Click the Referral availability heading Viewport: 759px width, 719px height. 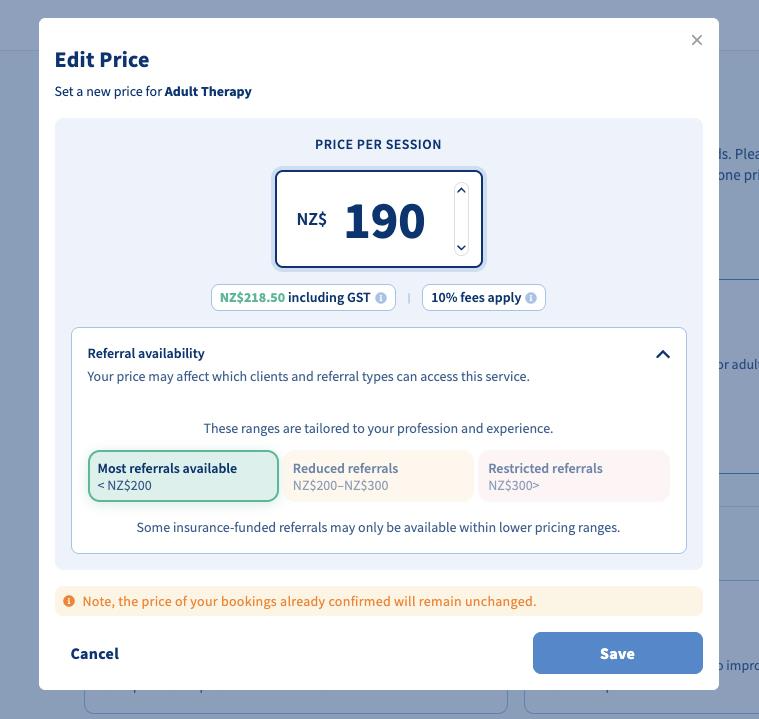[x=146, y=353]
